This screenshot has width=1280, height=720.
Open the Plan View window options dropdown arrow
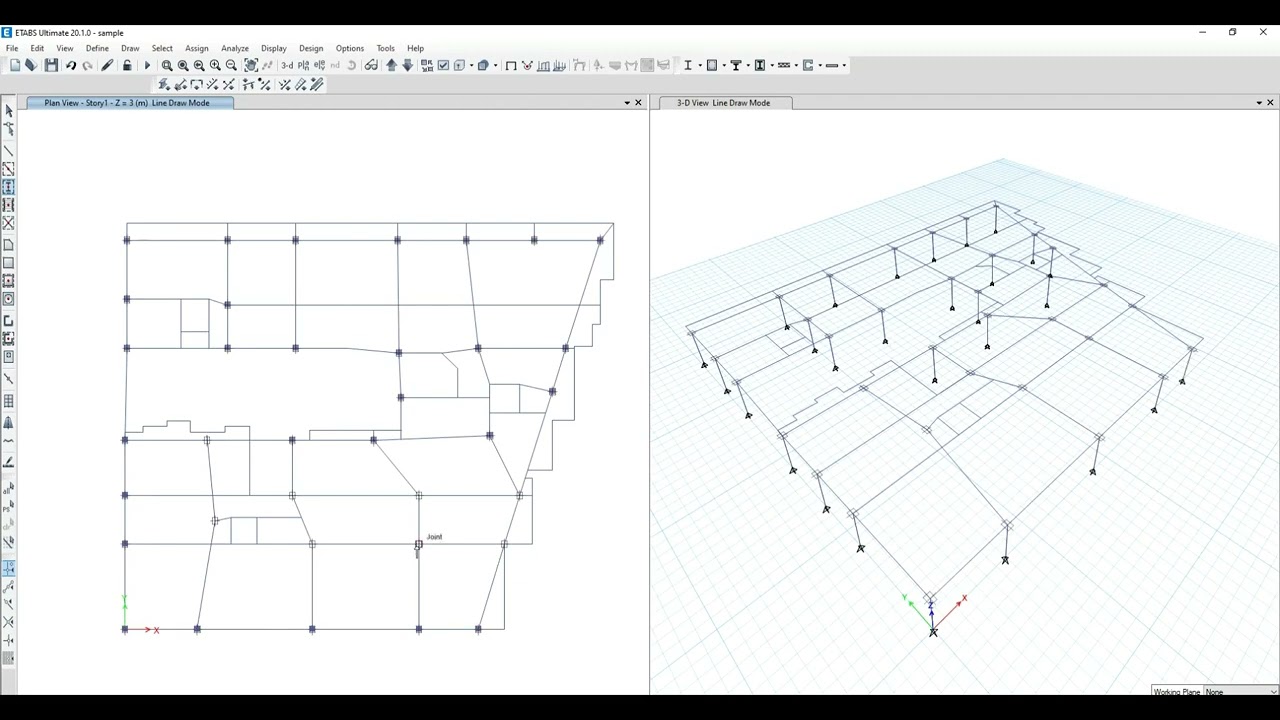(627, 103)
